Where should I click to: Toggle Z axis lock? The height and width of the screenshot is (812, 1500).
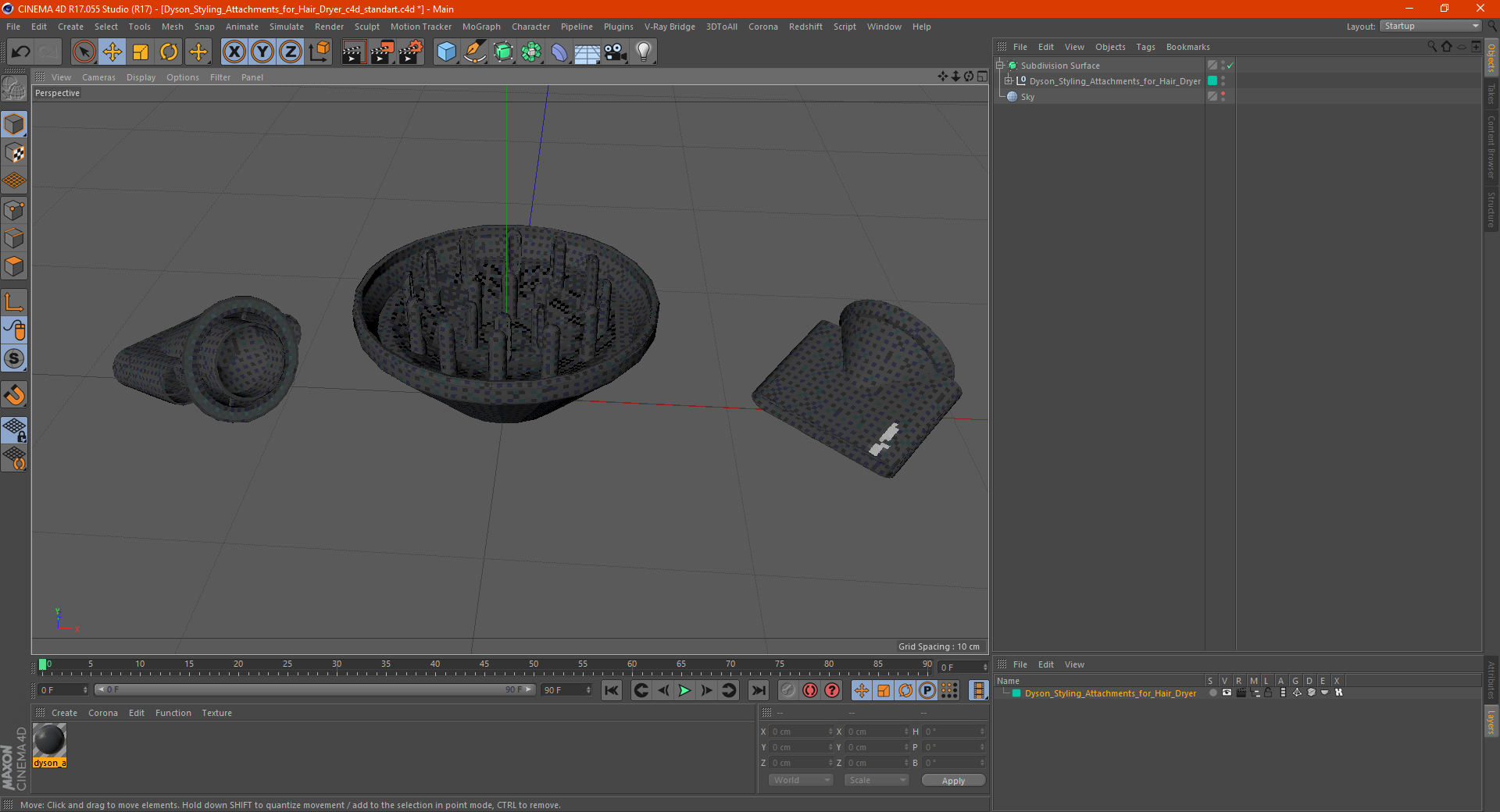tap(291, 52)
